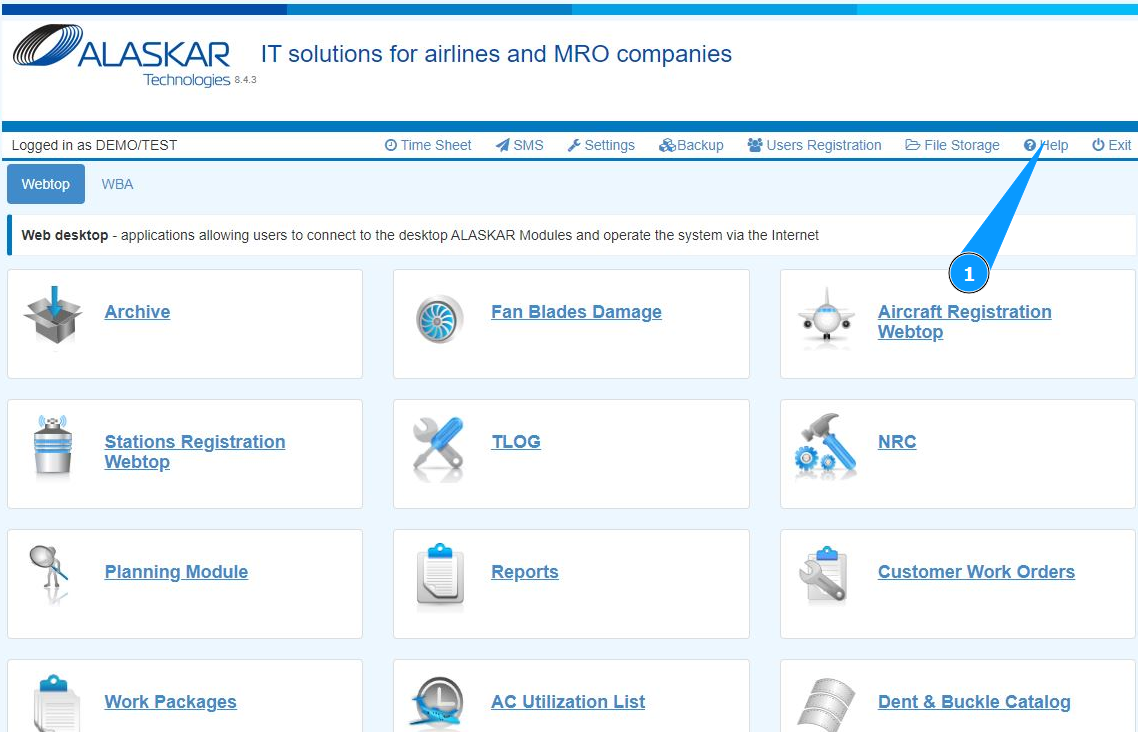Open the Help menu item
This screenshot has height=732, width=1138.
[x=1046, y=145]
